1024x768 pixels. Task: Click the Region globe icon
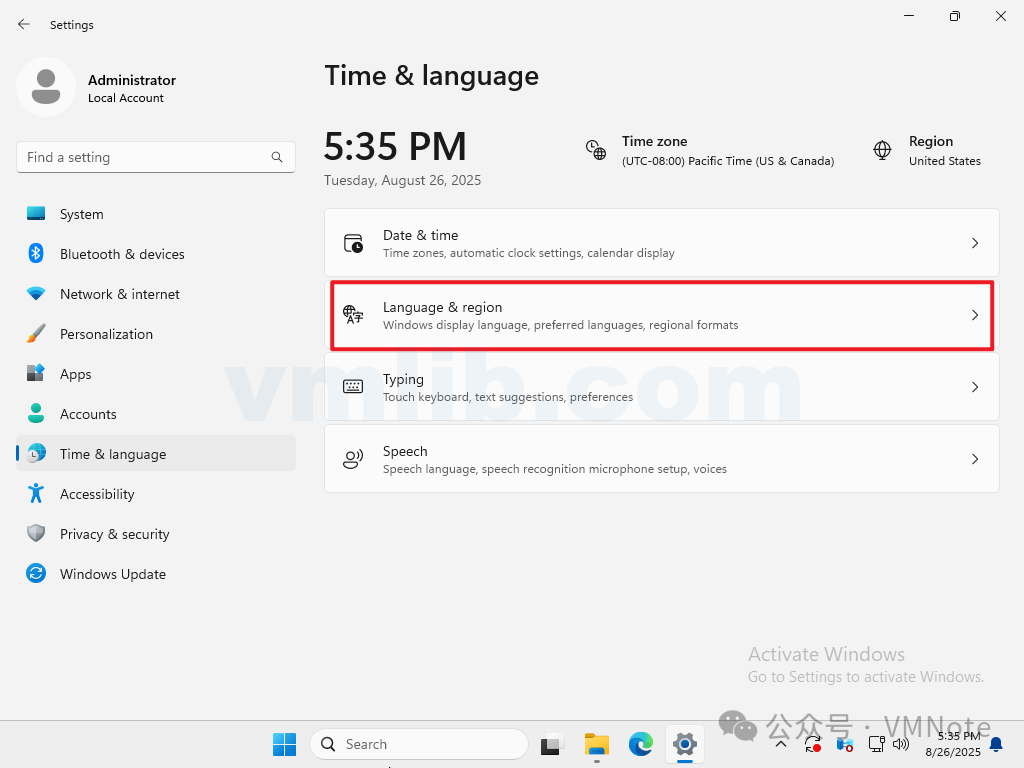(x=882, y=150)
